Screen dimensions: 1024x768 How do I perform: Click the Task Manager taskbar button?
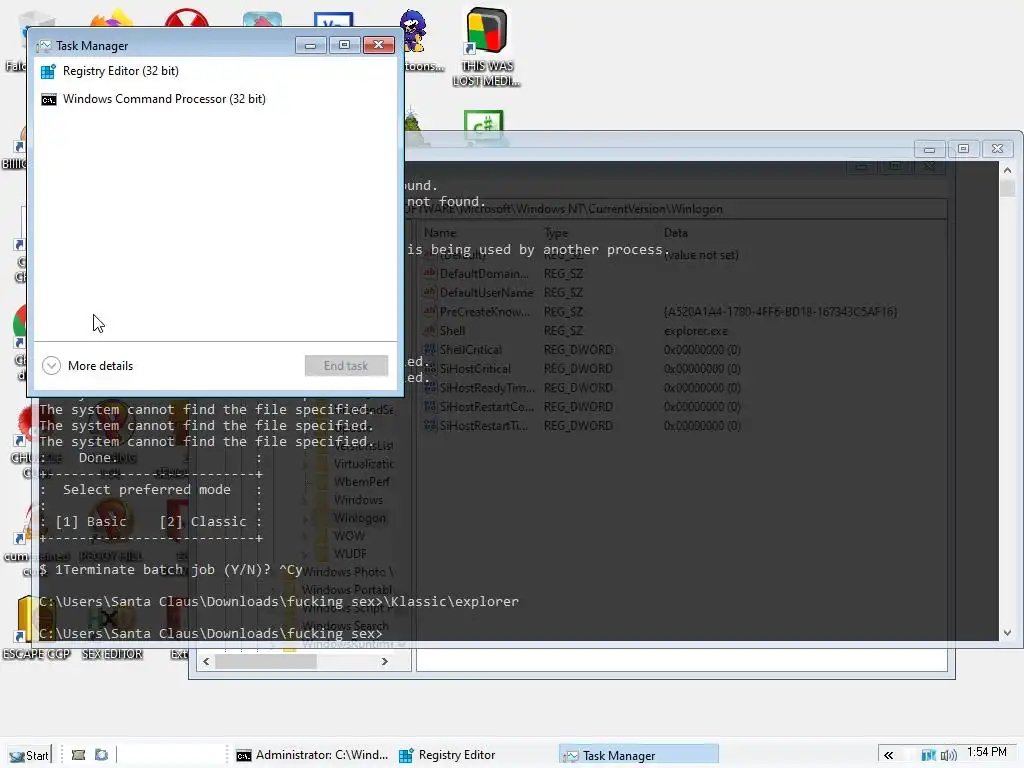pyautogui.click(x=639, y=755)
